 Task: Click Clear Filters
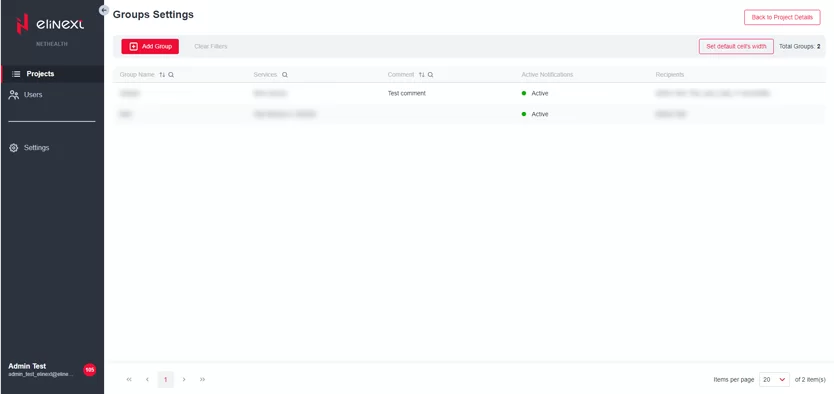pyautogui.click(x=211, y=46)
